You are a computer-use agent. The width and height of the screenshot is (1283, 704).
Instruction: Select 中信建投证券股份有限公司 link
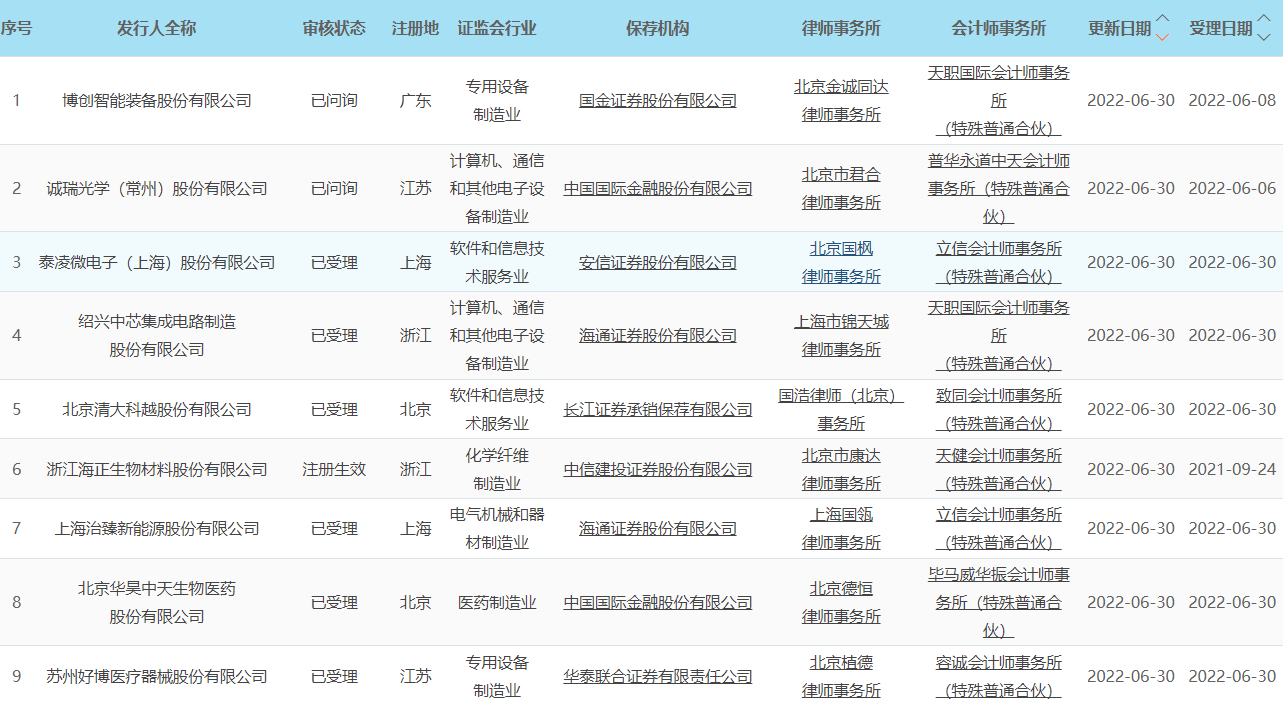(x=657, y=469)
